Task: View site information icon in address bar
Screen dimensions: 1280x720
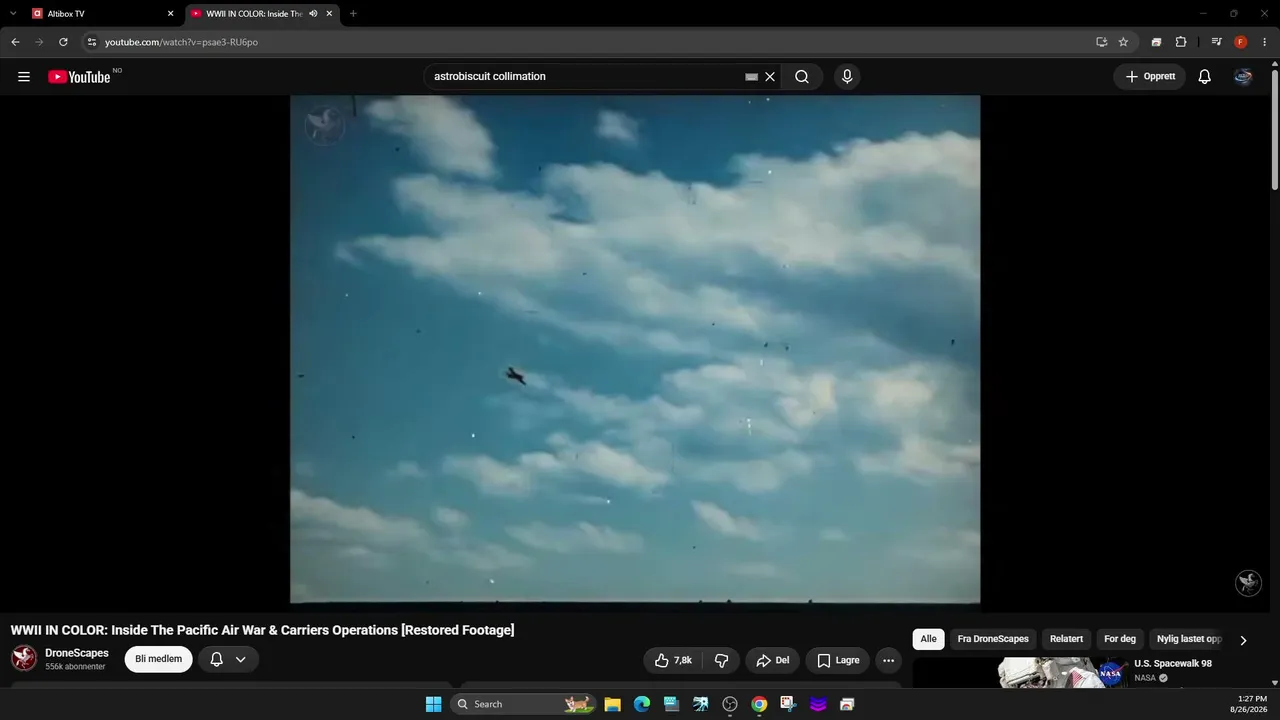Action: [91, 42]
